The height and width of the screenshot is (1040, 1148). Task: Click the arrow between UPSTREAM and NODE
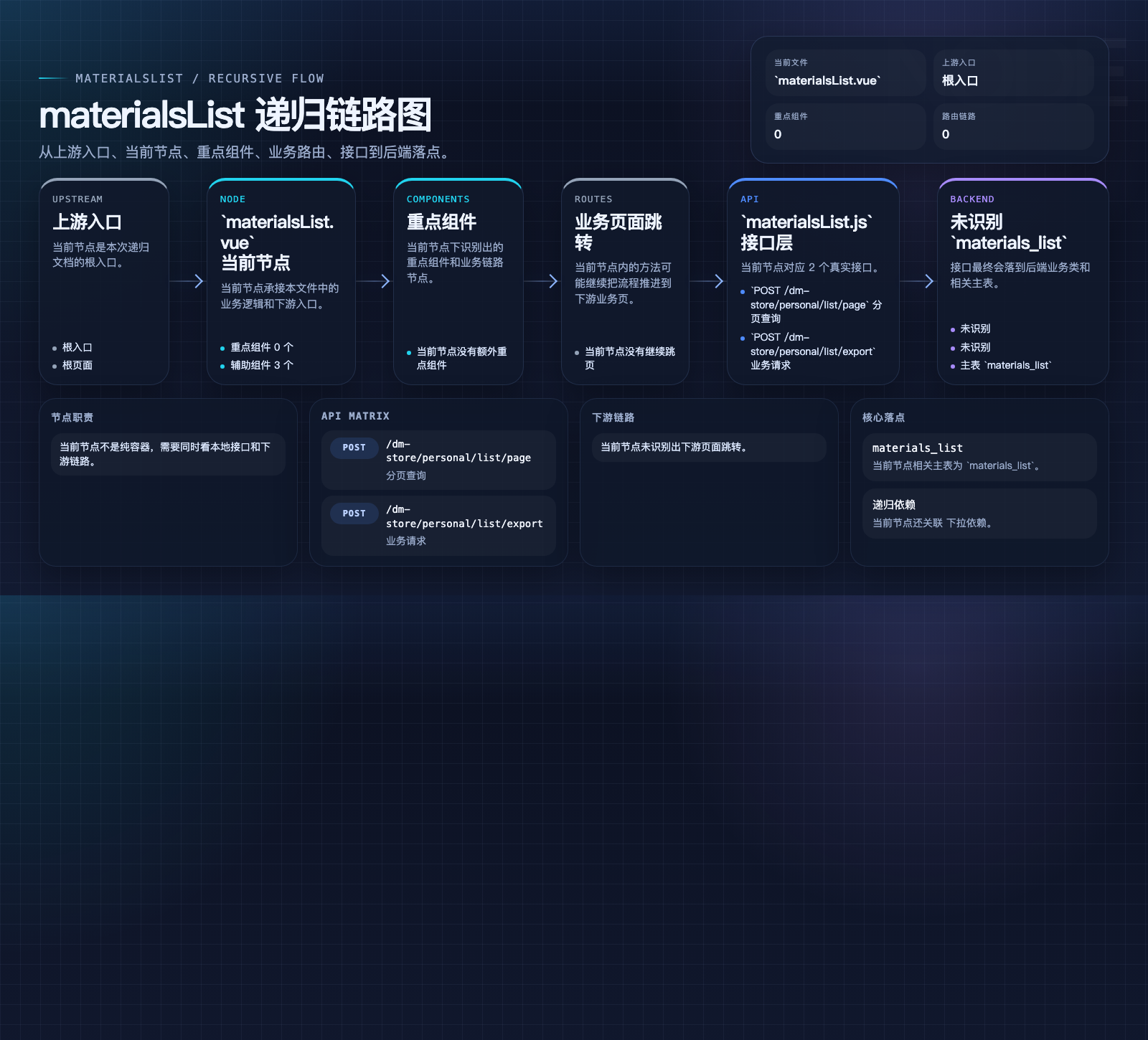[x=188, y=281]
